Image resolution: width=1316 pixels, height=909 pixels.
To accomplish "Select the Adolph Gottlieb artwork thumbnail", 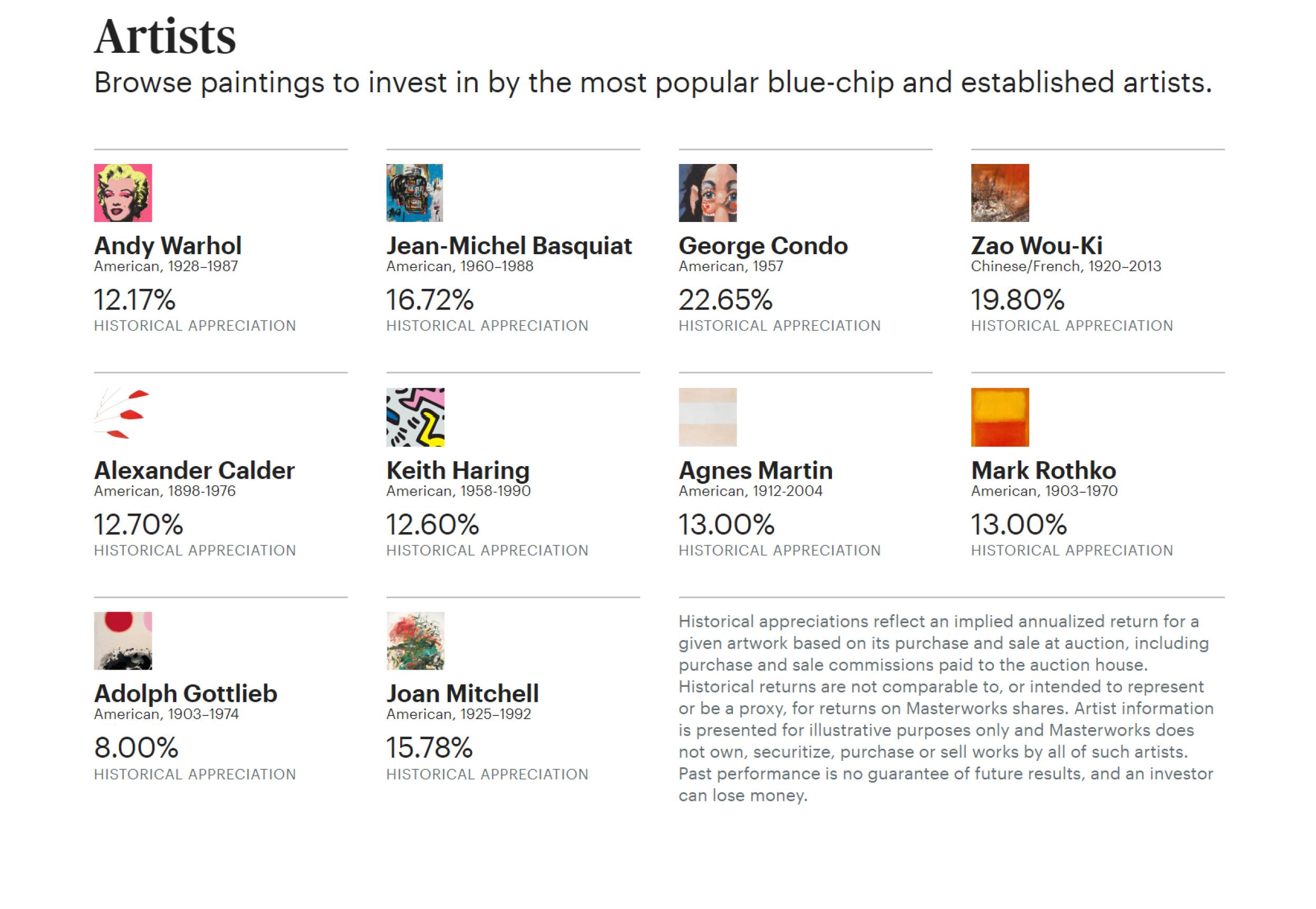I will 123,641.
